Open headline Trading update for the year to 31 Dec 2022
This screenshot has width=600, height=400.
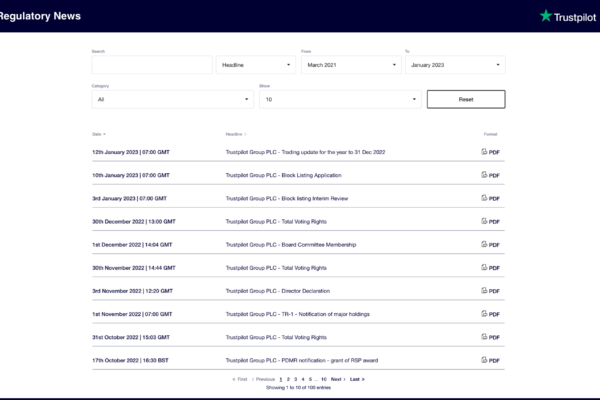(305, 152)
